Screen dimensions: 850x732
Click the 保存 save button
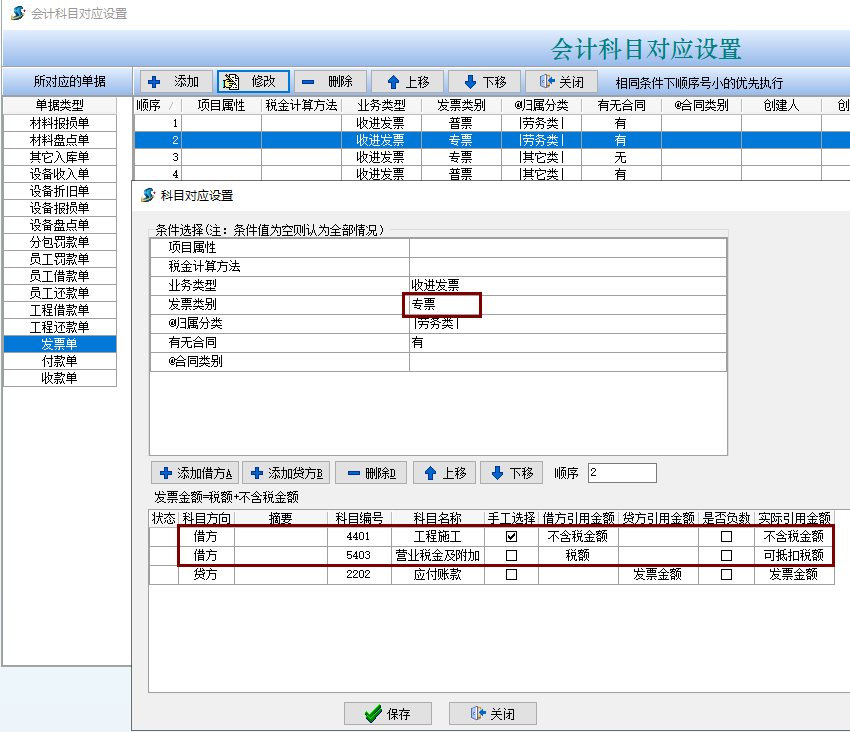click(388, 713)
